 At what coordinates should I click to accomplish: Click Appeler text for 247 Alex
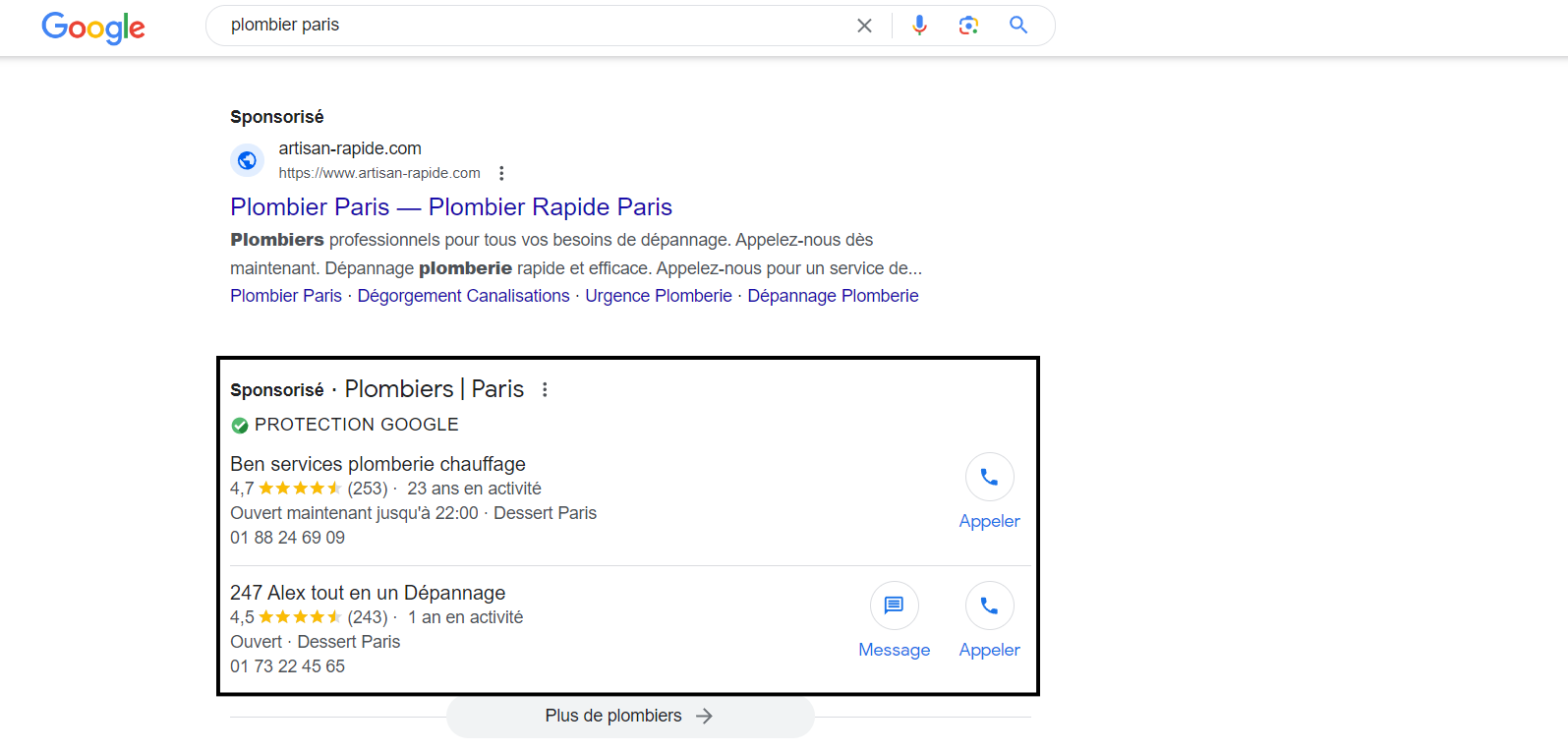click(x=989, y=650)
